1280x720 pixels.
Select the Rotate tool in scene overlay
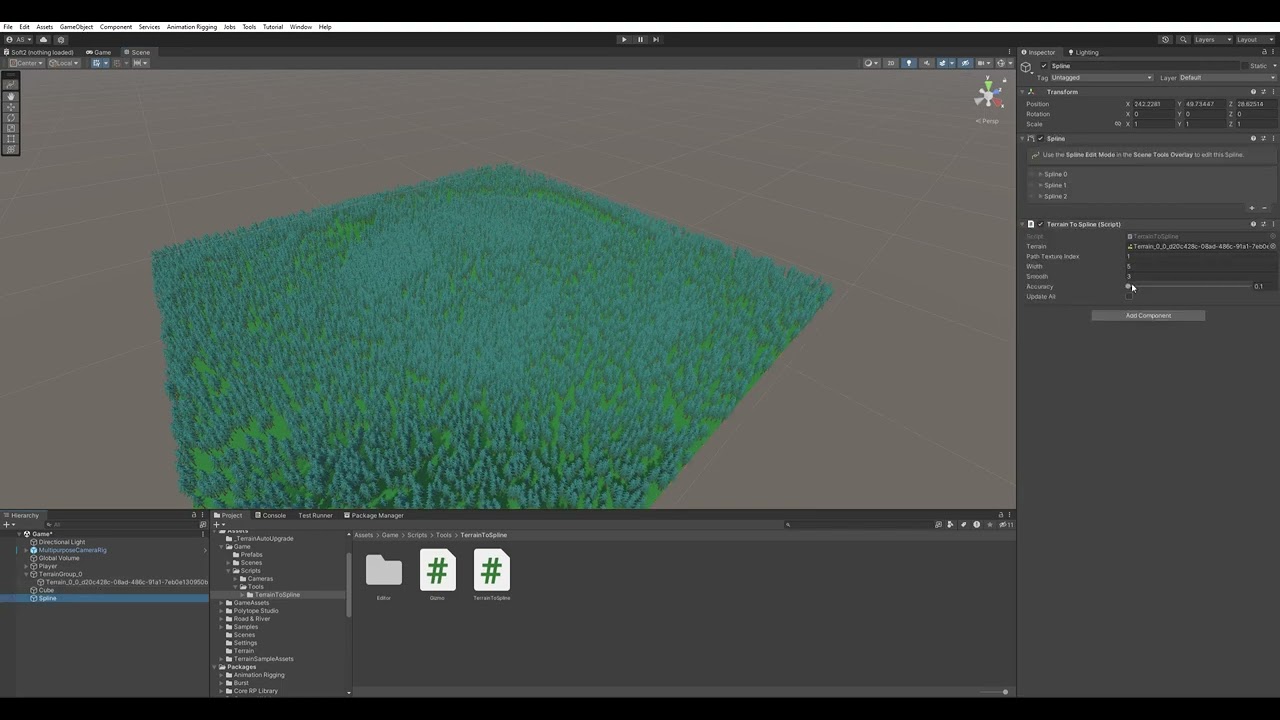11,118
